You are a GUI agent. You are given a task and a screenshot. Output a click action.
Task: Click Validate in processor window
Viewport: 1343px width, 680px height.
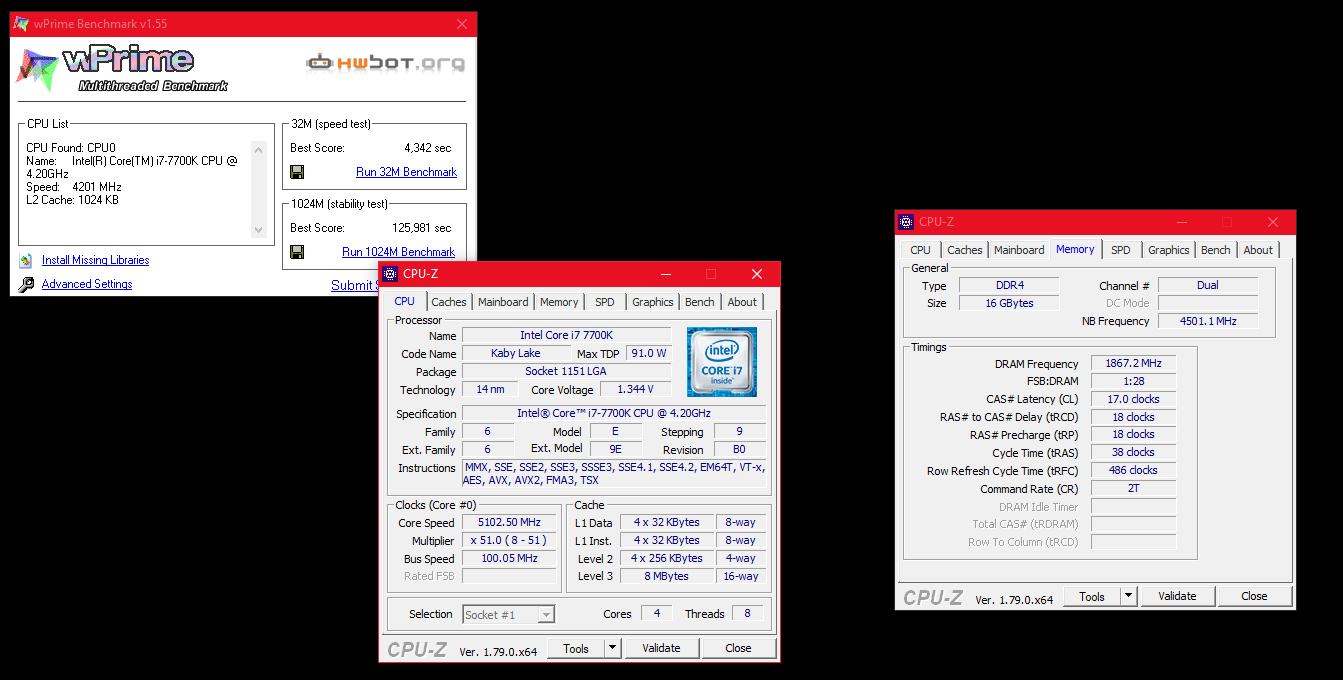tap(661, 648)
